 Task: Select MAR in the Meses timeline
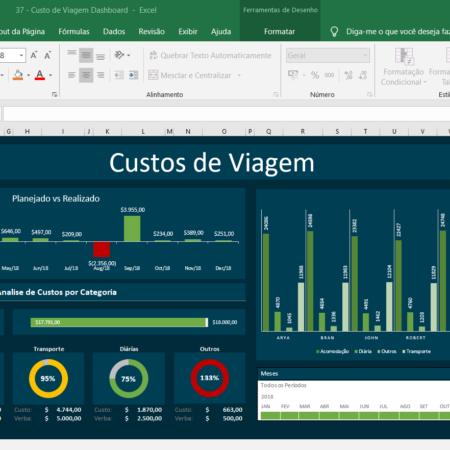tap(309, 415)
